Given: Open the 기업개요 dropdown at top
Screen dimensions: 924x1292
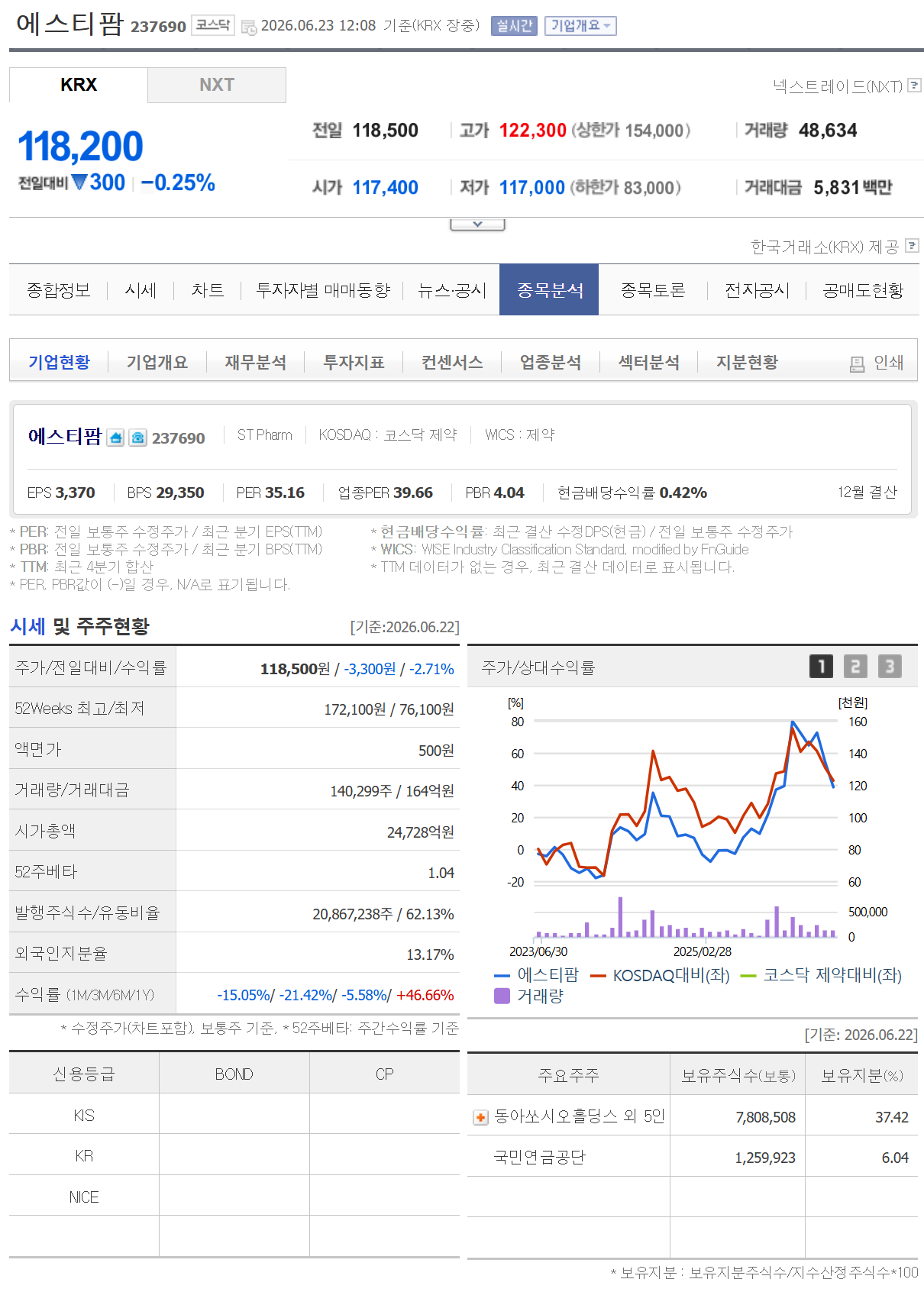Looking at the screenshot, I should [580, 26].
